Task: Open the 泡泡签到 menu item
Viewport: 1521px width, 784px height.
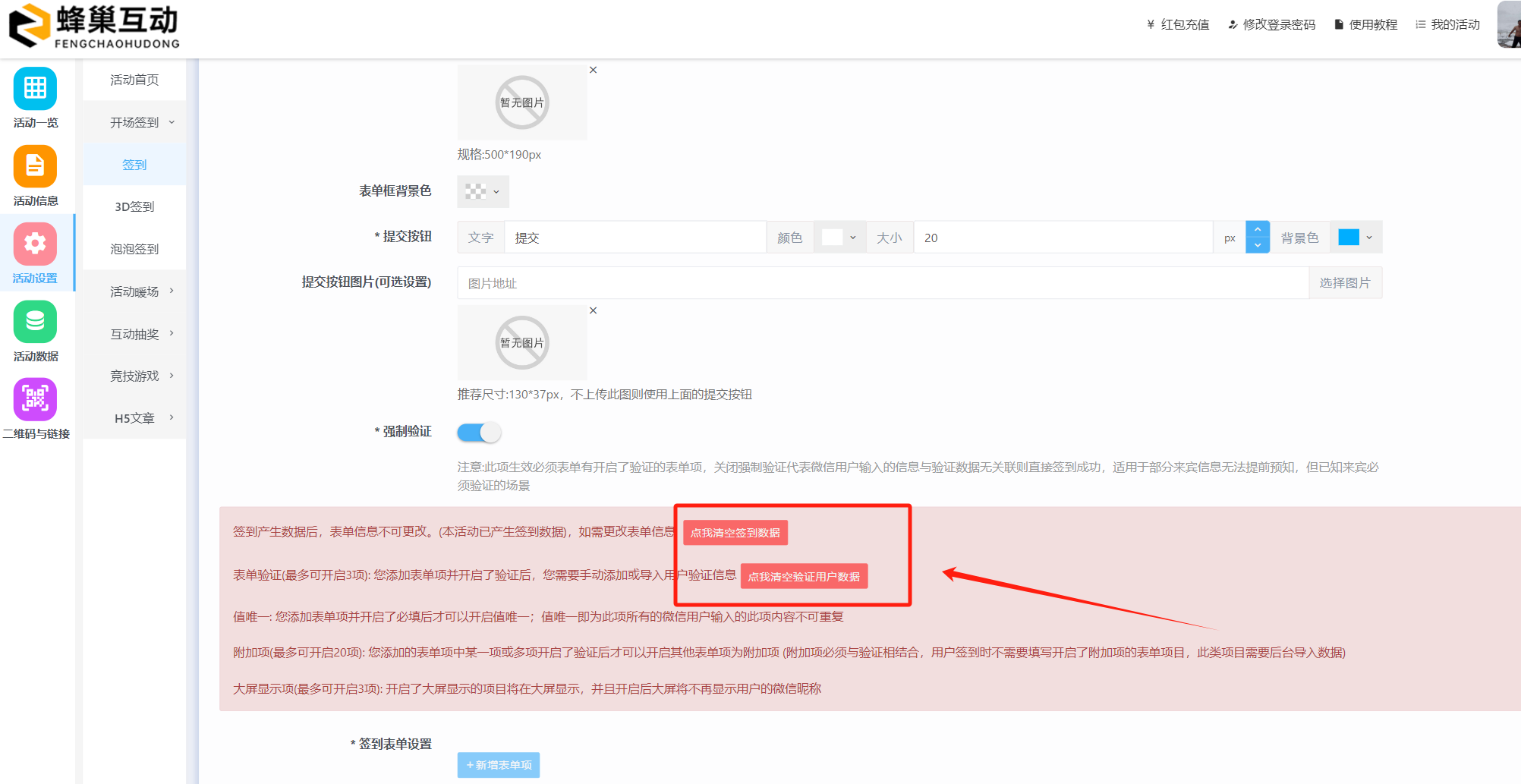Action: tap(135, 249)
